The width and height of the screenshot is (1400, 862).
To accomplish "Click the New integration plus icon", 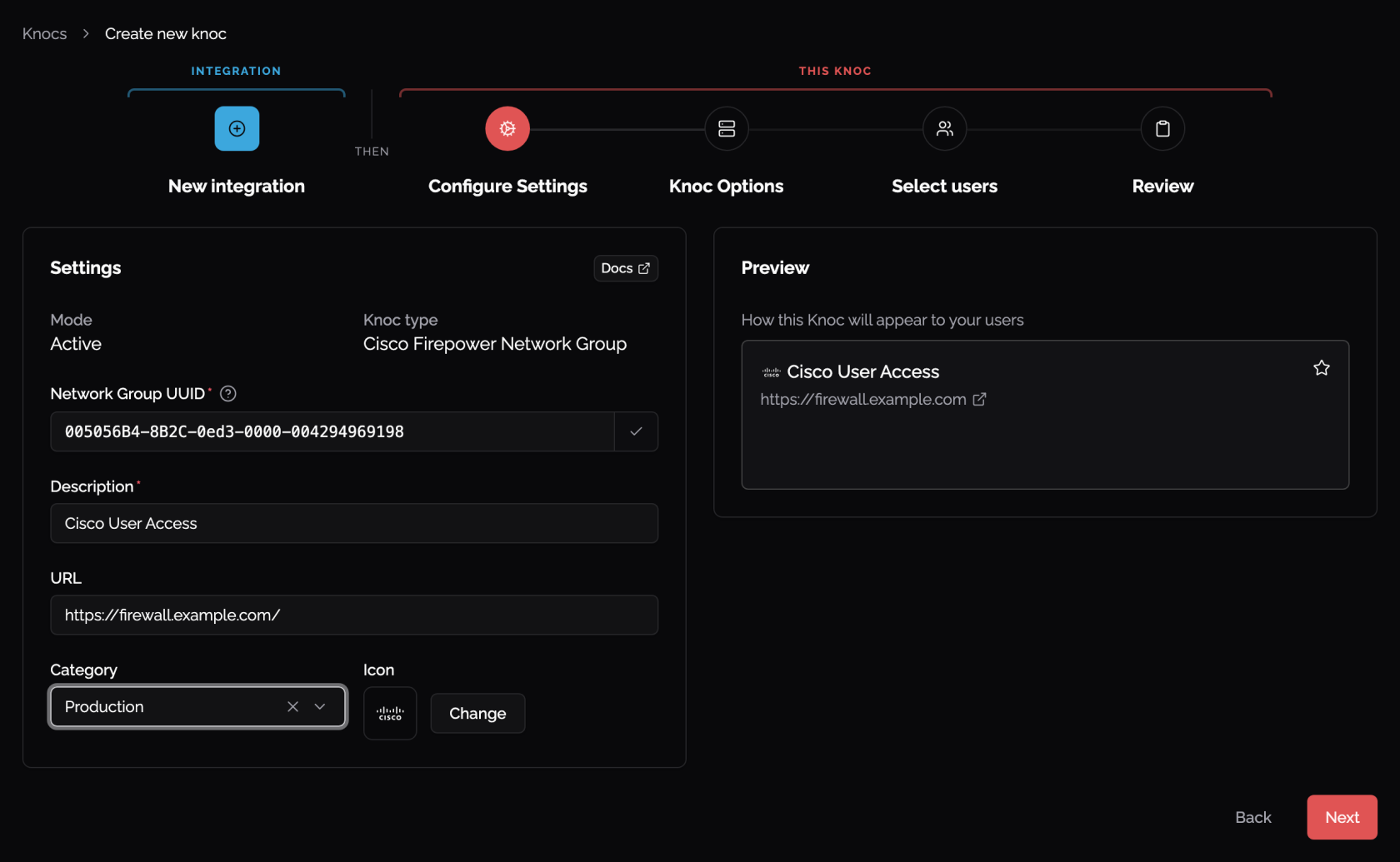I will click(237, 128).
